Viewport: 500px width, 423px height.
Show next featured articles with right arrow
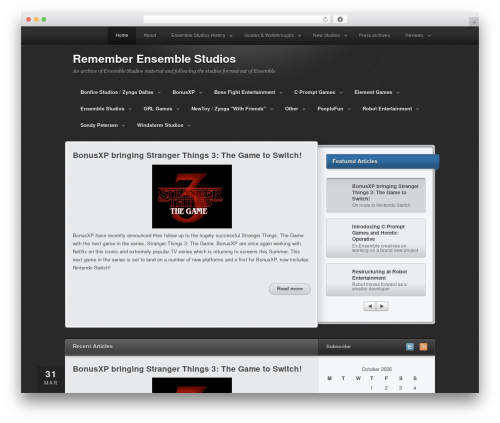point(382,306)
